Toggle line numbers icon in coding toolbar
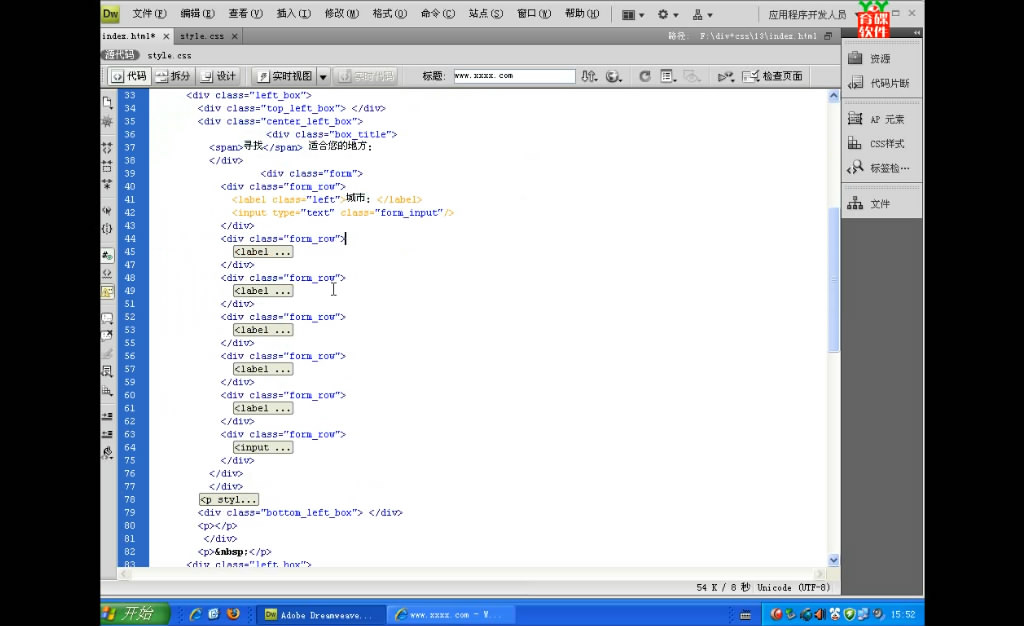The height and width of the screenshot is (626, 1024). click(107, 255)
